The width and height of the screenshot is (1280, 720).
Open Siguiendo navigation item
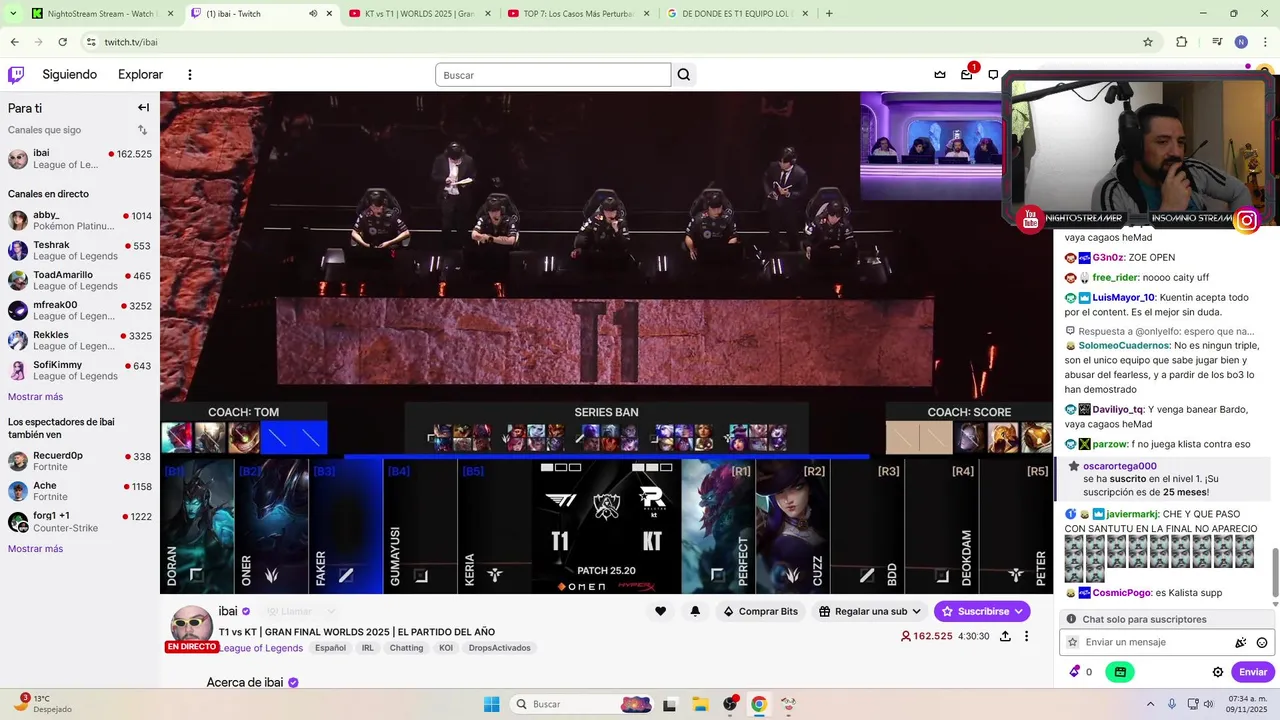click(x=70, y=75)
